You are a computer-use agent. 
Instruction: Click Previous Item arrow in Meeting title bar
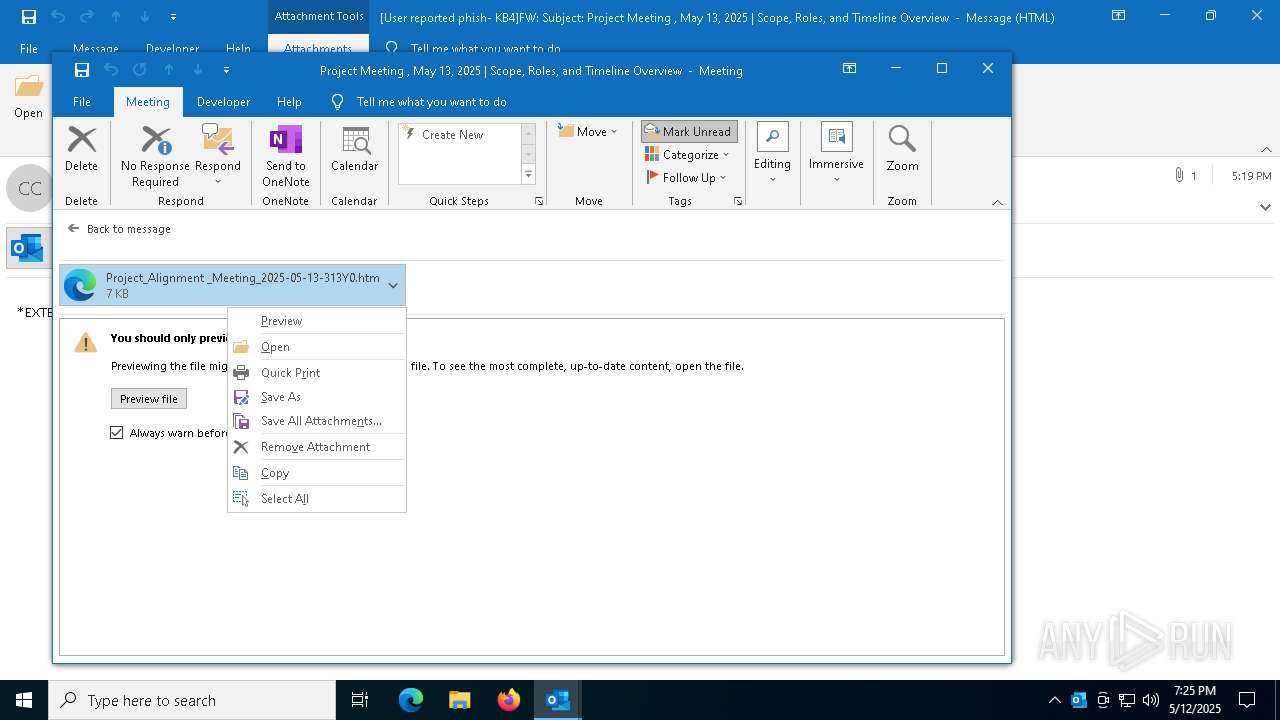pyautogui.click(x=169, y=70)
